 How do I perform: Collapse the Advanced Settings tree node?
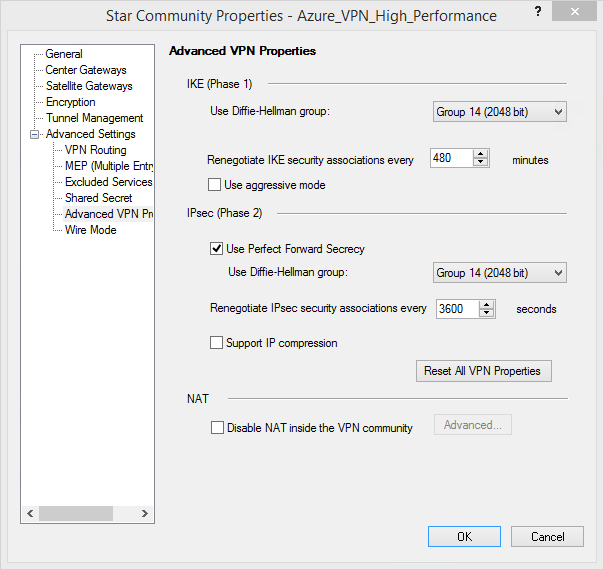click(x=35, y=134)
